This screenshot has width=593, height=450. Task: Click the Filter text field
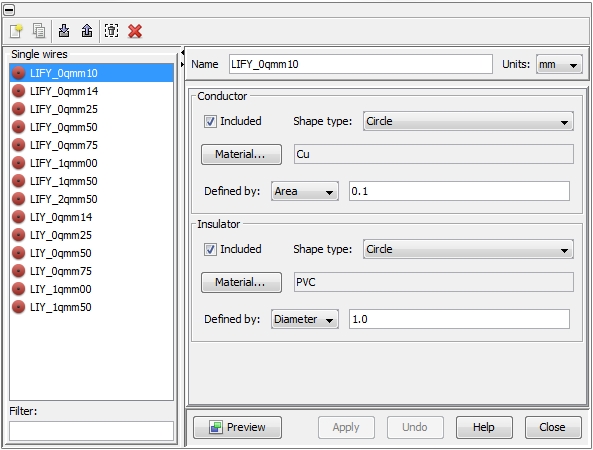point(92,431)
